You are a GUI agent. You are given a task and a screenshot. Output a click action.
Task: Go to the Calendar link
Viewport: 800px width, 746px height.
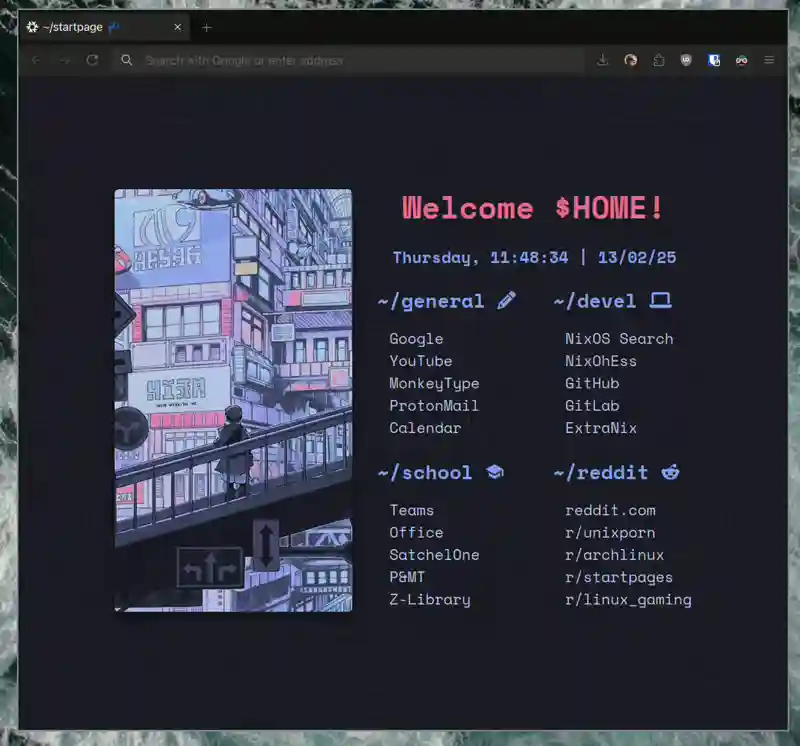pyautogui.click(x=426, y=428)
